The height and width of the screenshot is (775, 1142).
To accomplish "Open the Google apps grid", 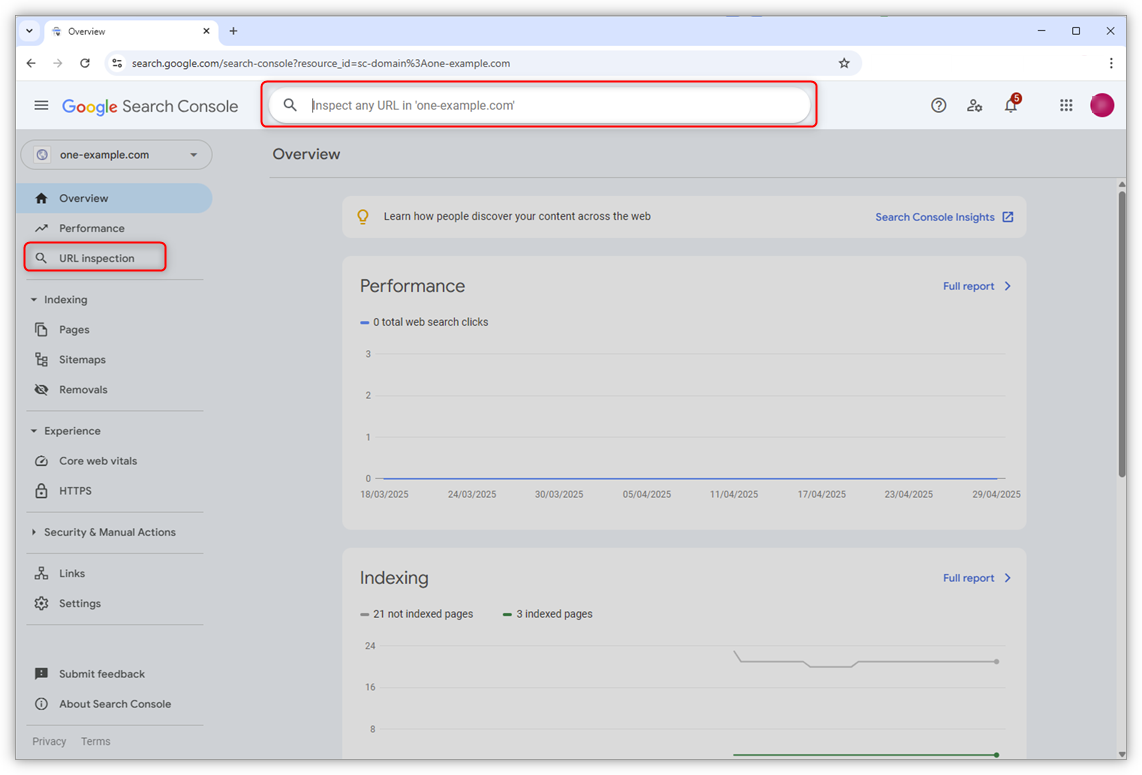I will click(x=1066, y=105).
